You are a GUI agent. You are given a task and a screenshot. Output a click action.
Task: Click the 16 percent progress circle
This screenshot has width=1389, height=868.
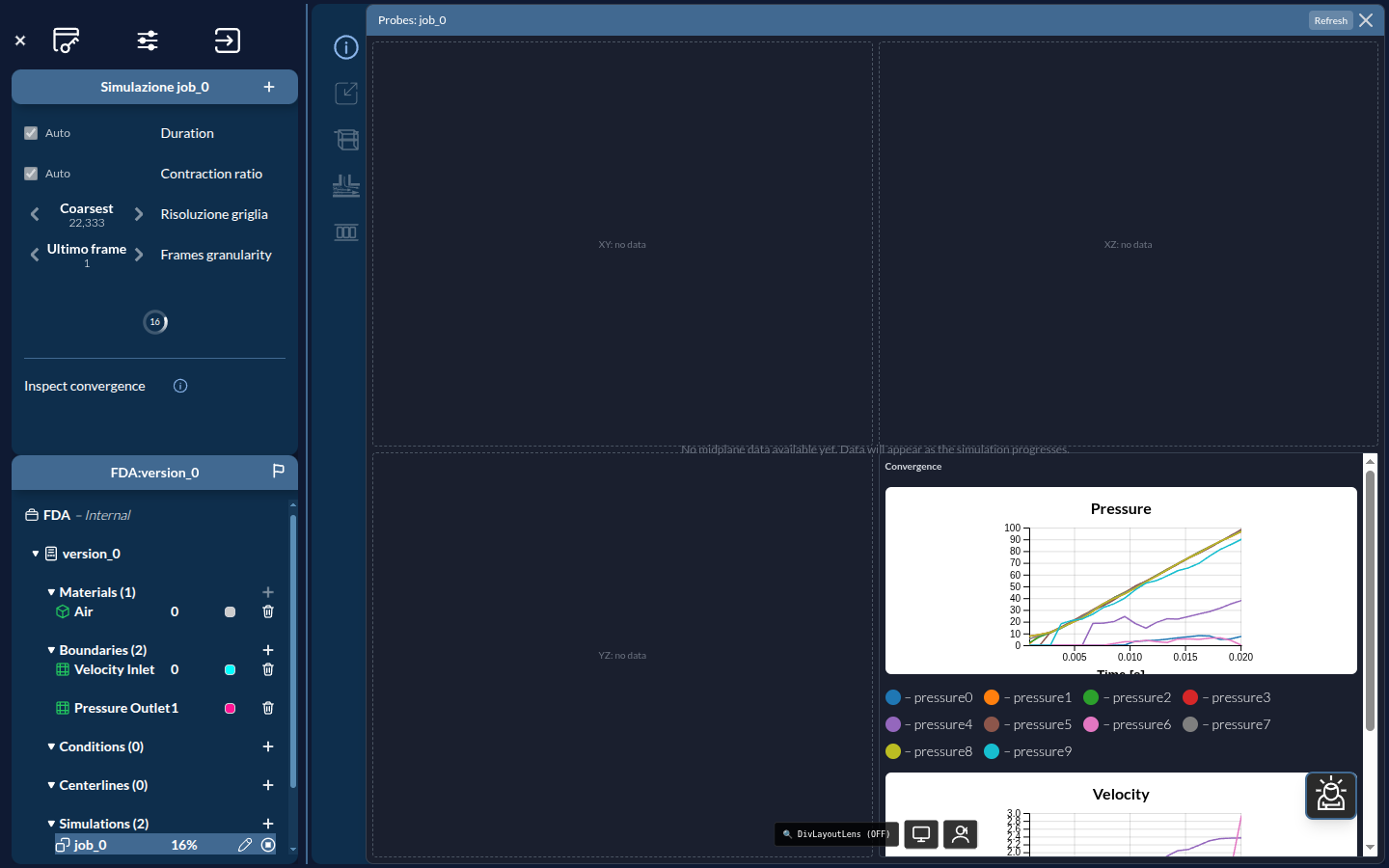point(155,322)
